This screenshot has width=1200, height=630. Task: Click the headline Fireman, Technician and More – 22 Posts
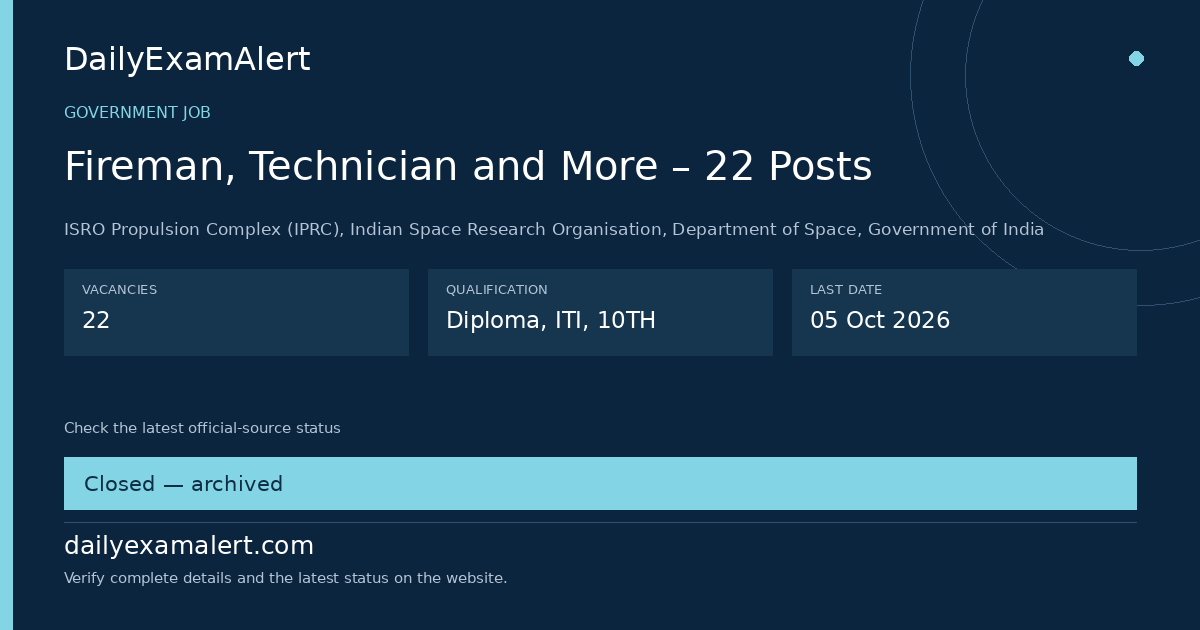click(x=468, y=167)
